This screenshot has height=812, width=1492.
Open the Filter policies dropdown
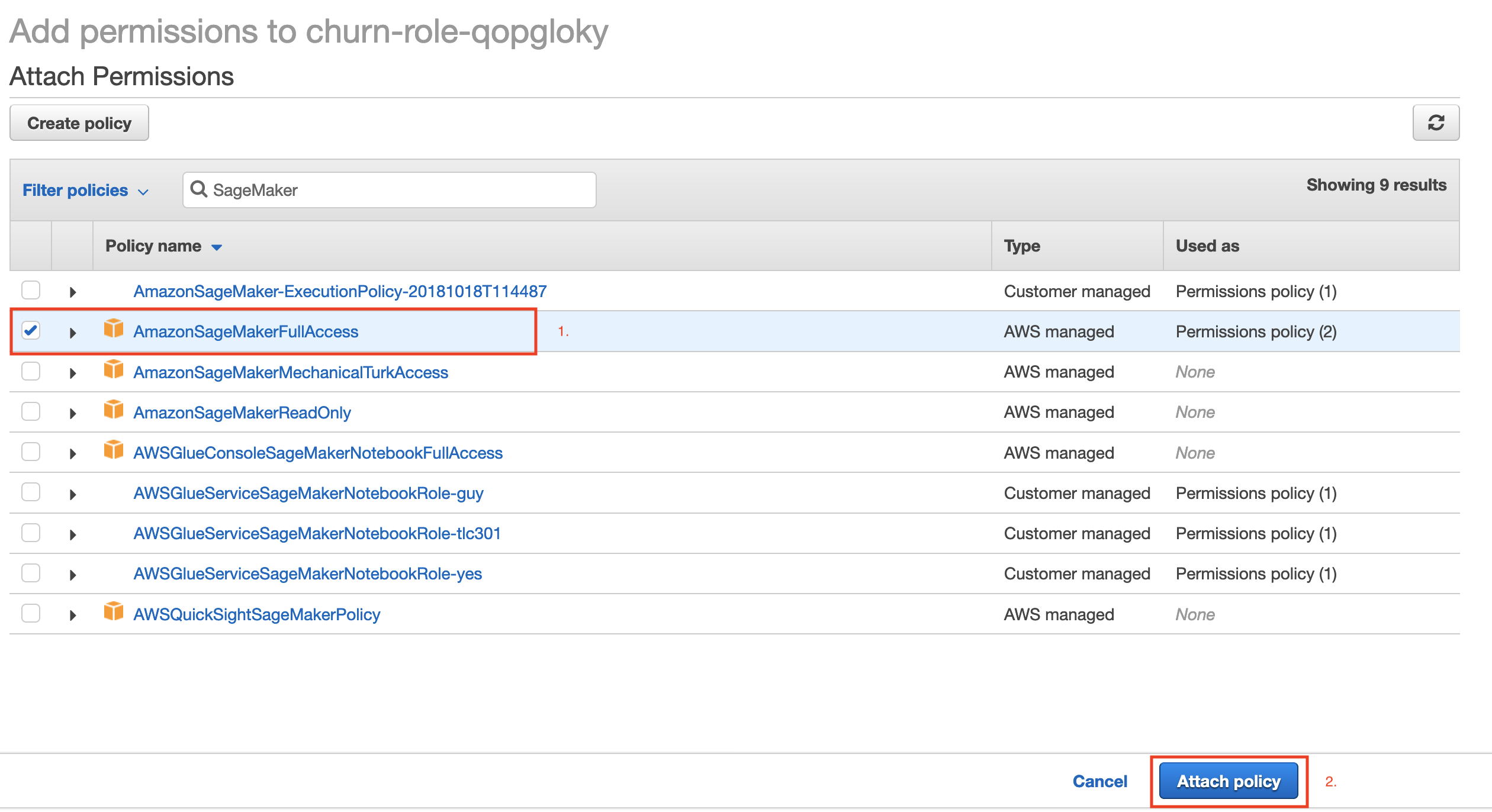85,191
